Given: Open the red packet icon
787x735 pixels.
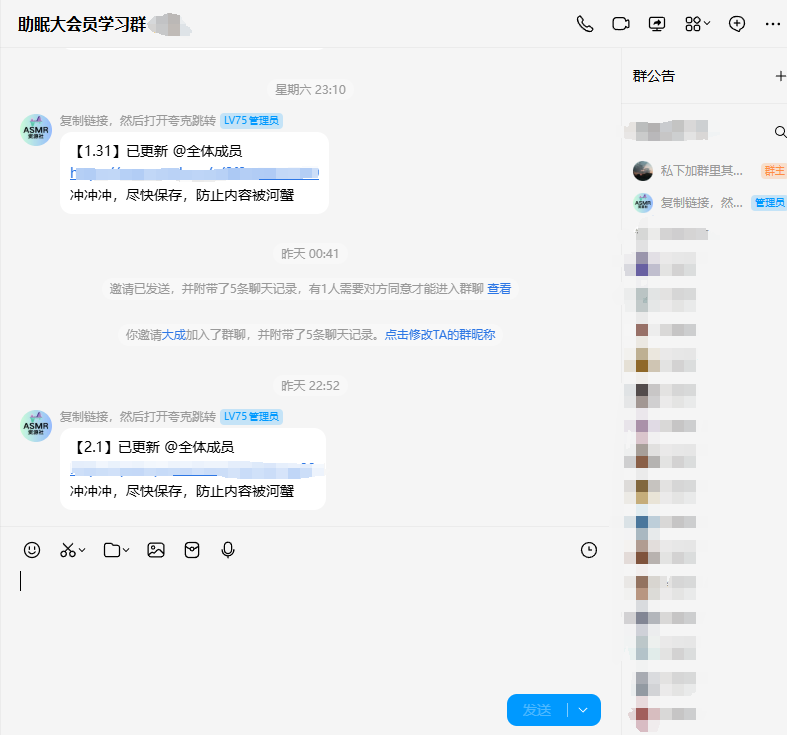Looking at the screenshot, I should [x=192, y=550].
